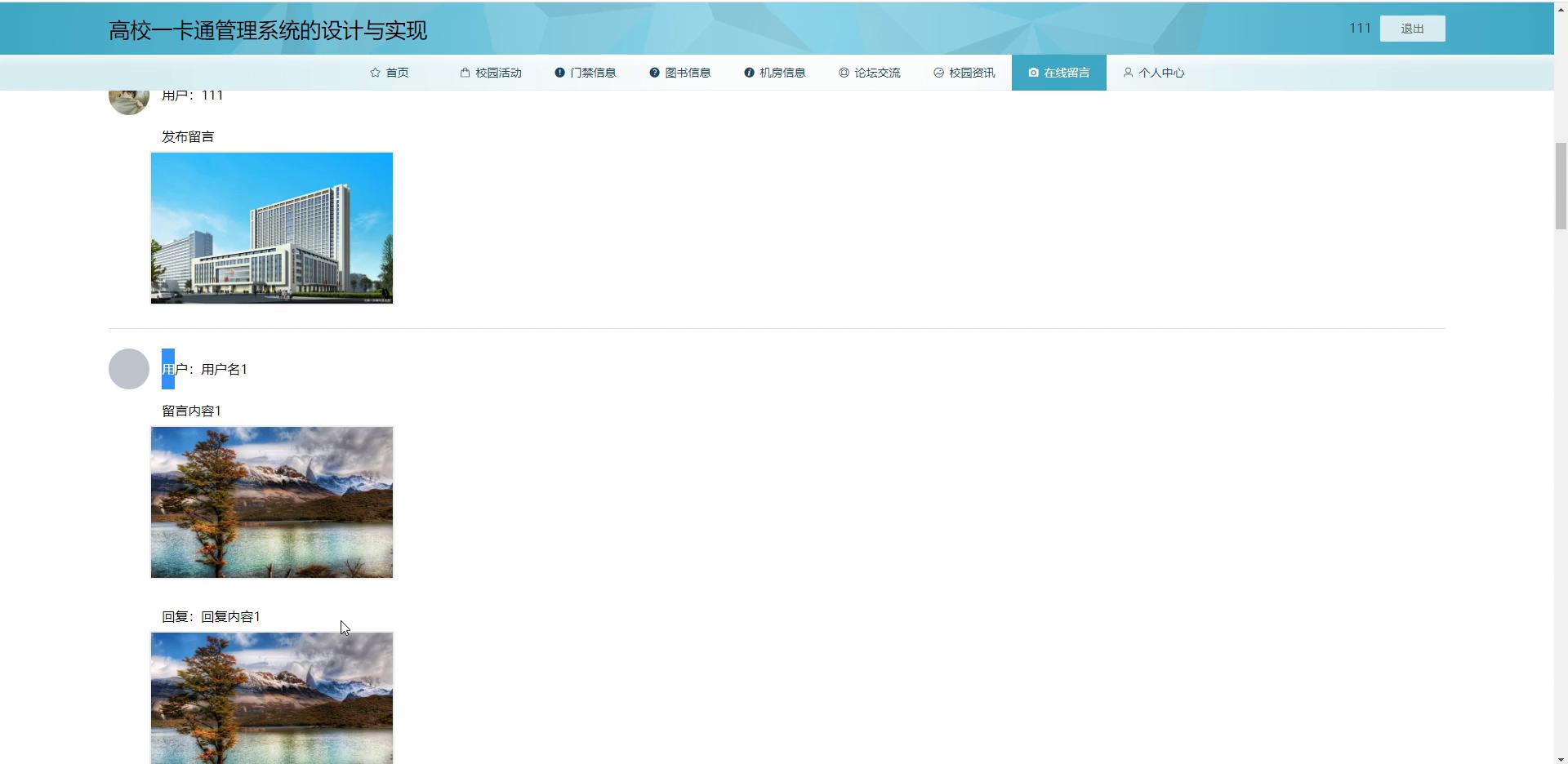Click the 留言内容1 message text
This screenshot has width=1568, height=764.
[x=191, y=411]
